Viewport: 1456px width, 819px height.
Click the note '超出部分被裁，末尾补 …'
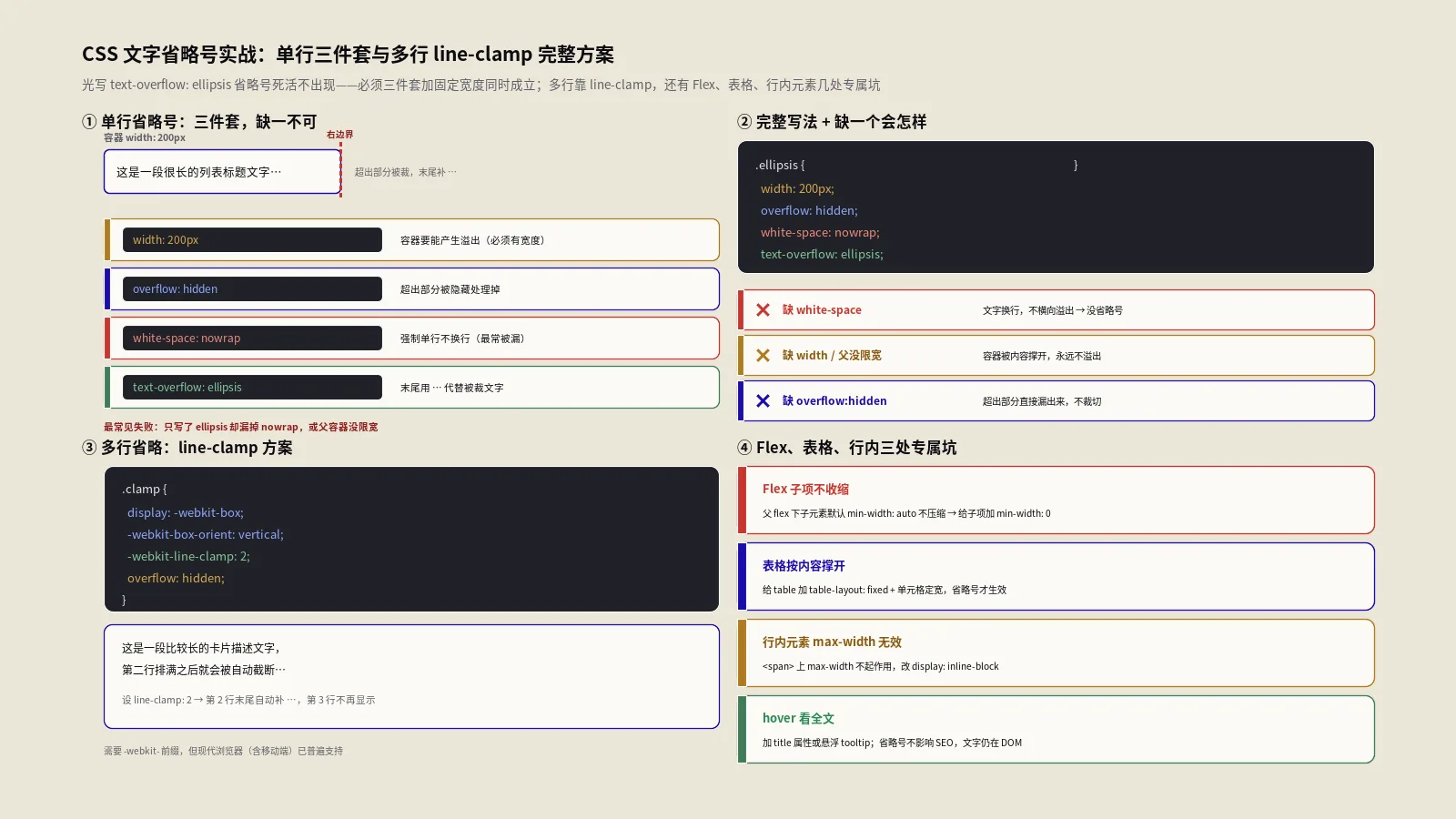pos(406,172)
